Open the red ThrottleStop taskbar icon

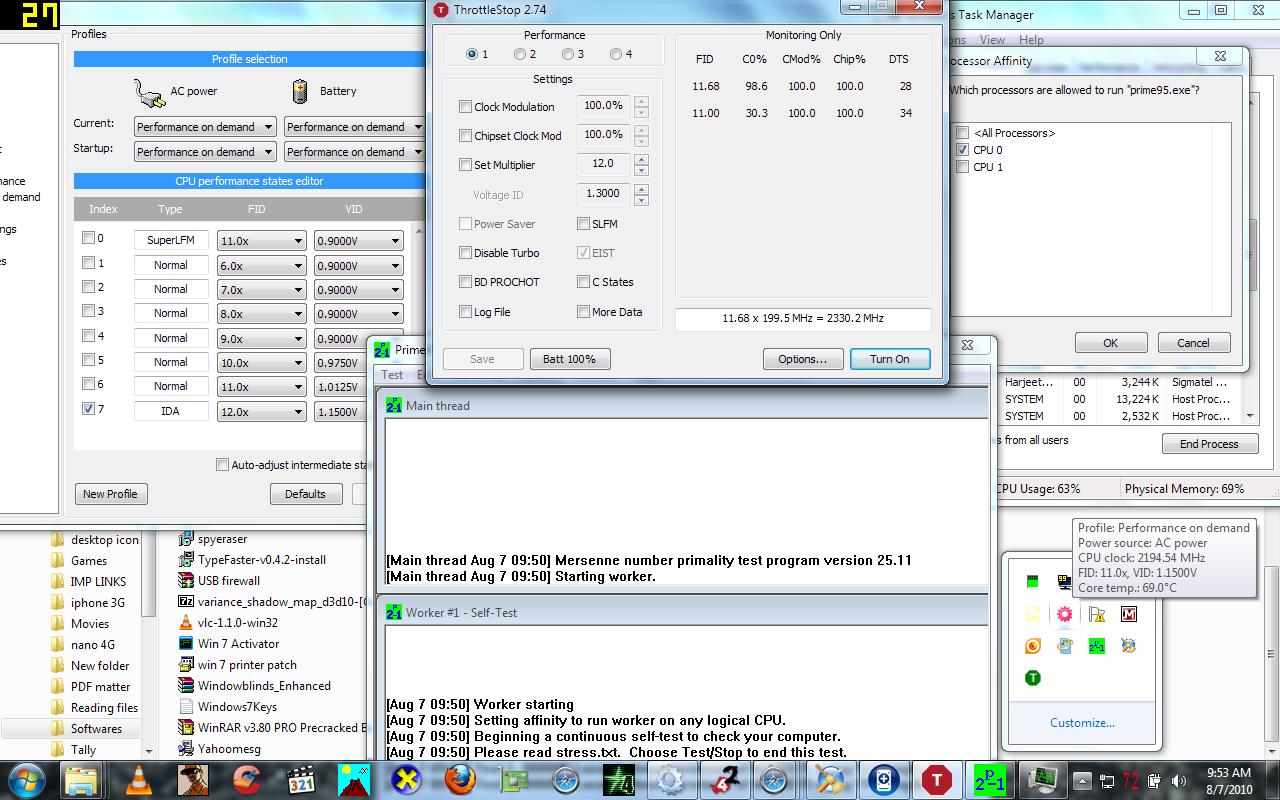click(937, 778)
